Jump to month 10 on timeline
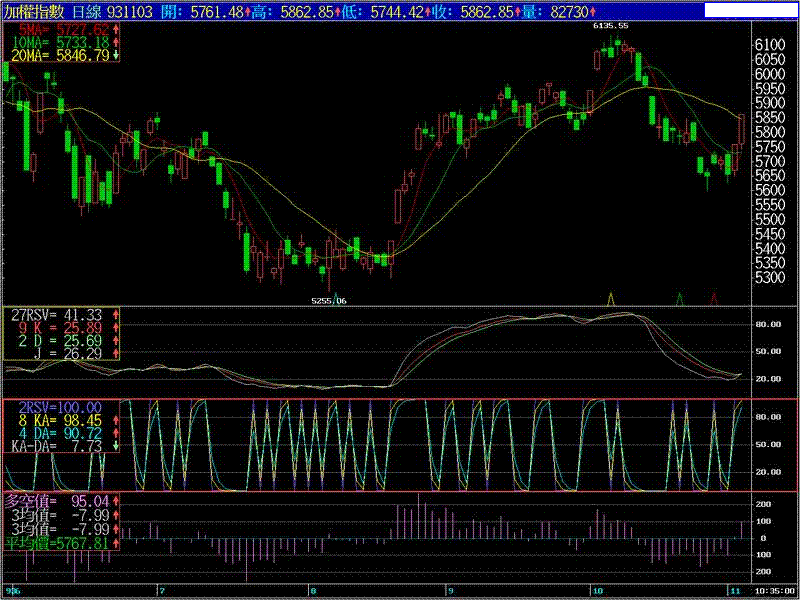Screen dimensions: 800x600 pyautogui.click(x=597, y=591)
